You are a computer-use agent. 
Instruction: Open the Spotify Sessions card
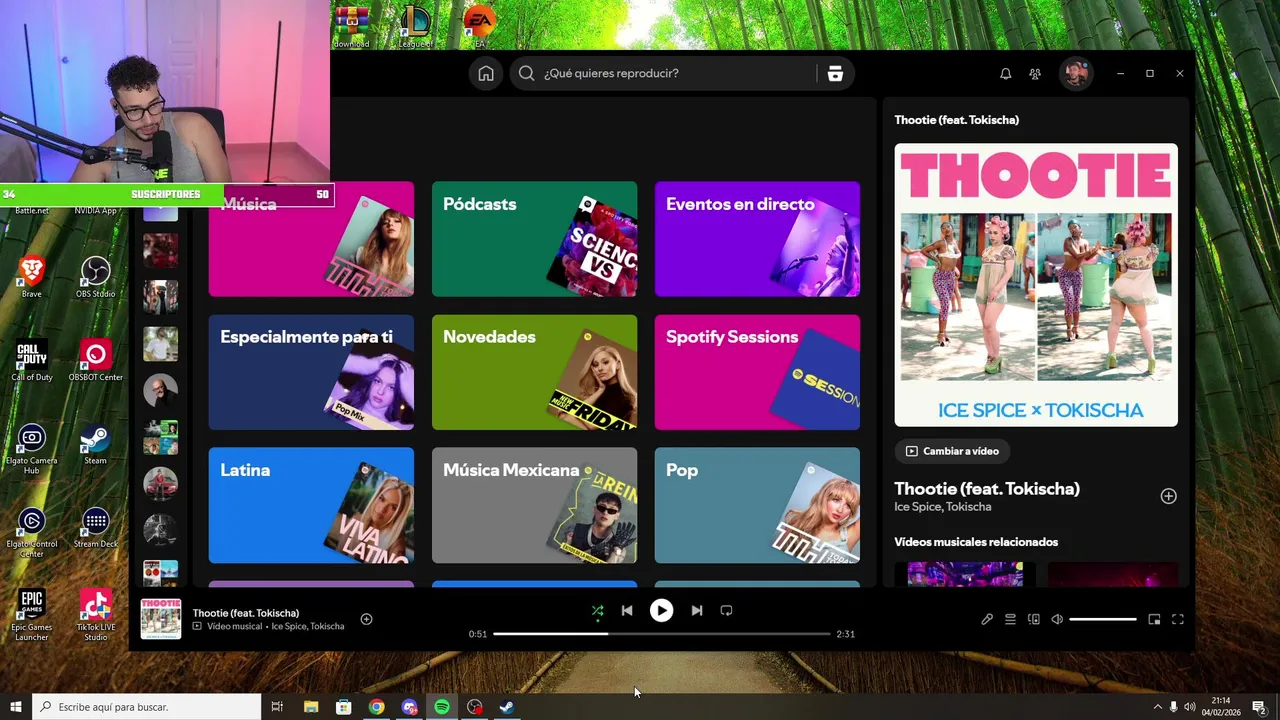[x=757, y=372]
